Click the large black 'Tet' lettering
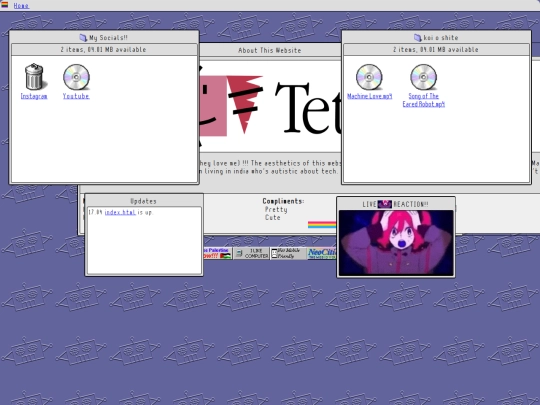The image size is (540, 405). [309, 108]
